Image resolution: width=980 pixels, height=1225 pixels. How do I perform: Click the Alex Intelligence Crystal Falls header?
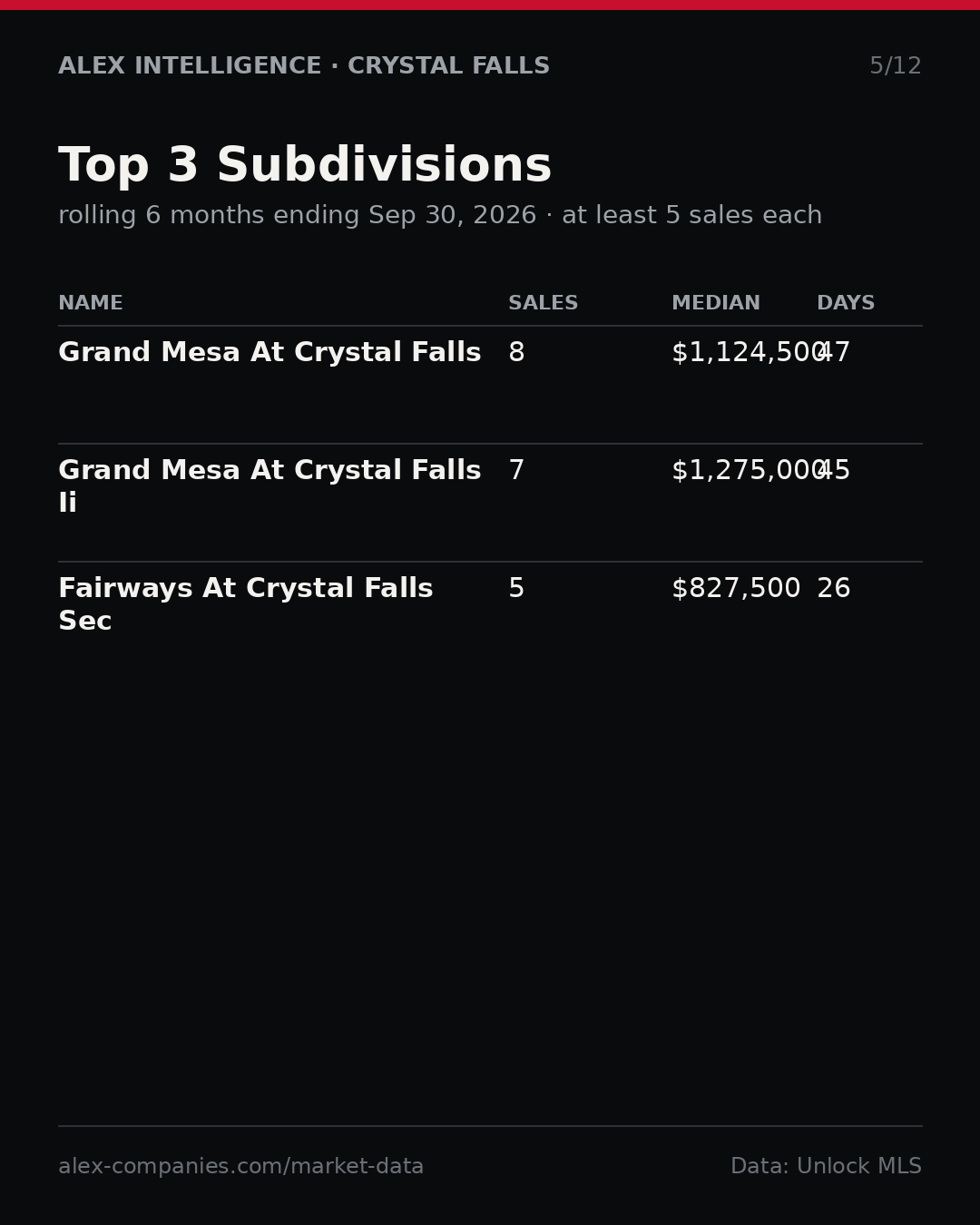304,66
